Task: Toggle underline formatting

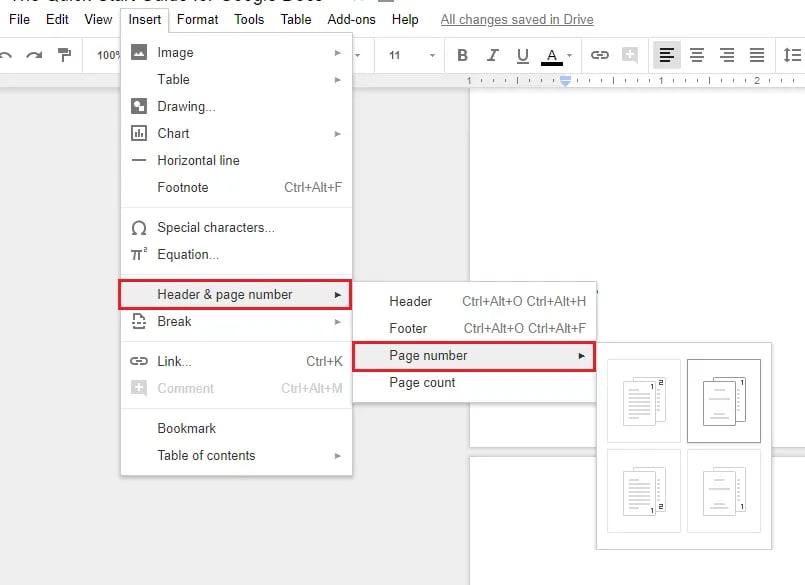Action: coord(521,55)
